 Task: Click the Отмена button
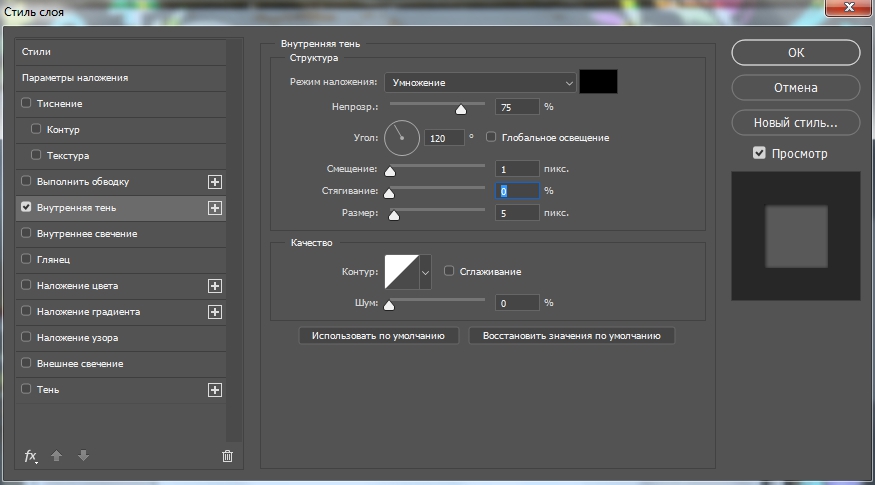[796, 88]
